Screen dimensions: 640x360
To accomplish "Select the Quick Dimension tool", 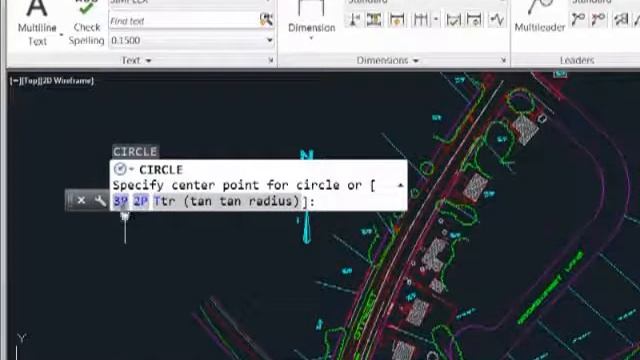I will (x=397, y=19).
